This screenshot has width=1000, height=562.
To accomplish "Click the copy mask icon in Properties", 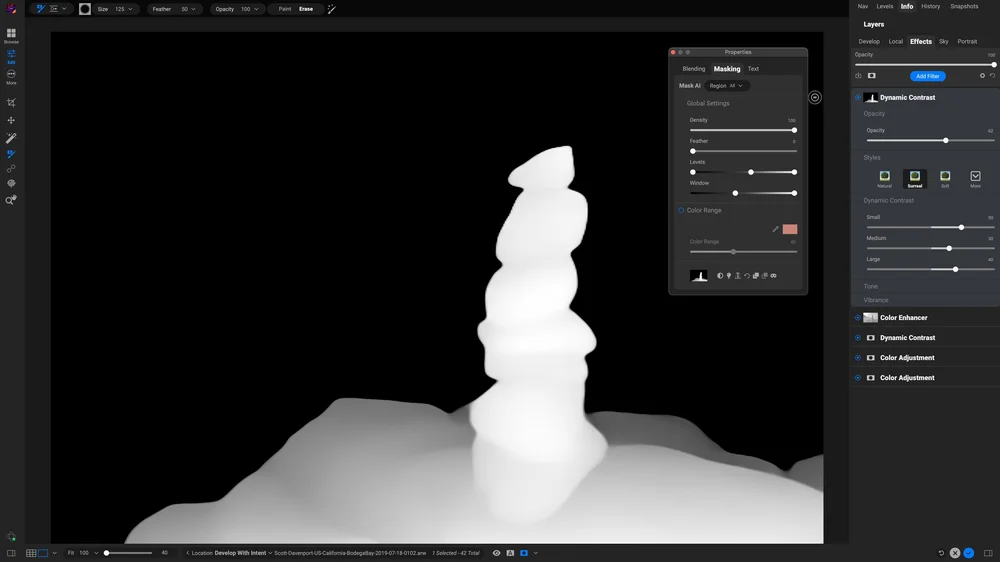I will click(756, 276).
